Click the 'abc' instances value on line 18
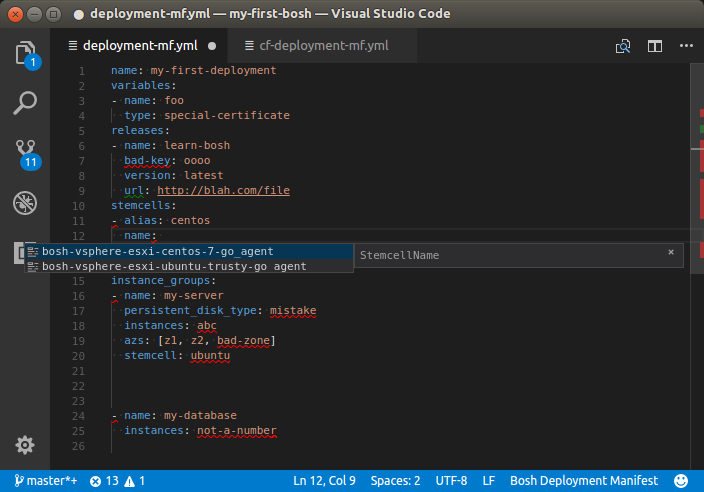Image resolution: width=704 pixels, height=492 pixels. pos(207,325)
